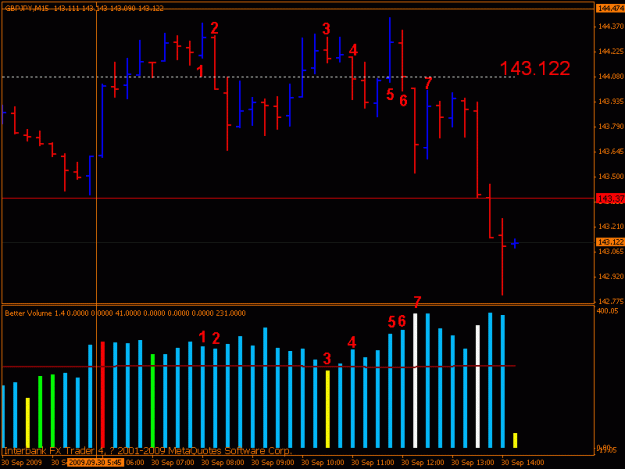The height and width of the screenshot is (469, 625).
Task: Click the 143.790 price axis label
Action: [x=611, y=127]
